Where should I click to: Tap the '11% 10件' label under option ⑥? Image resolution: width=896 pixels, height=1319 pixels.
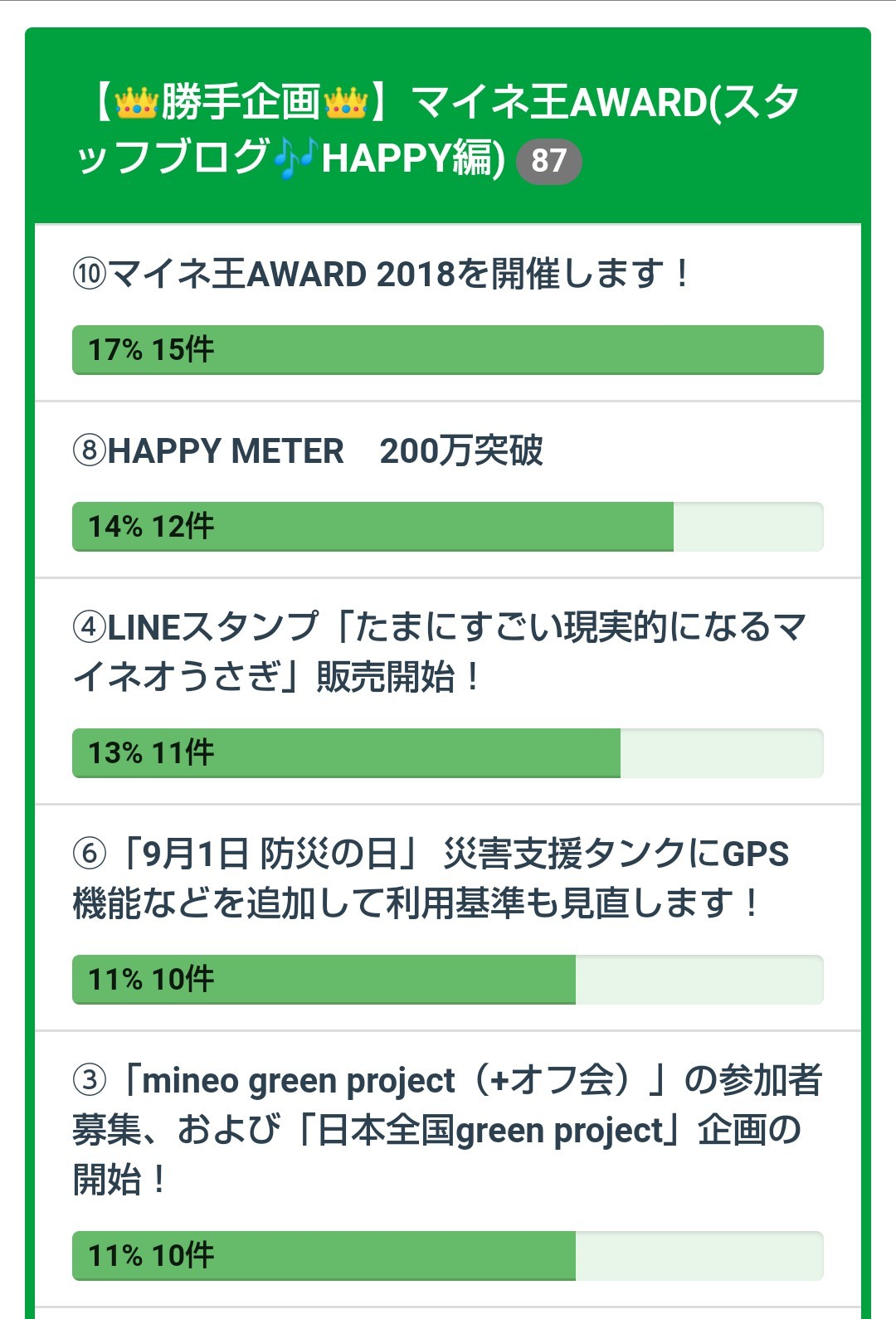[x=151, y=980]
